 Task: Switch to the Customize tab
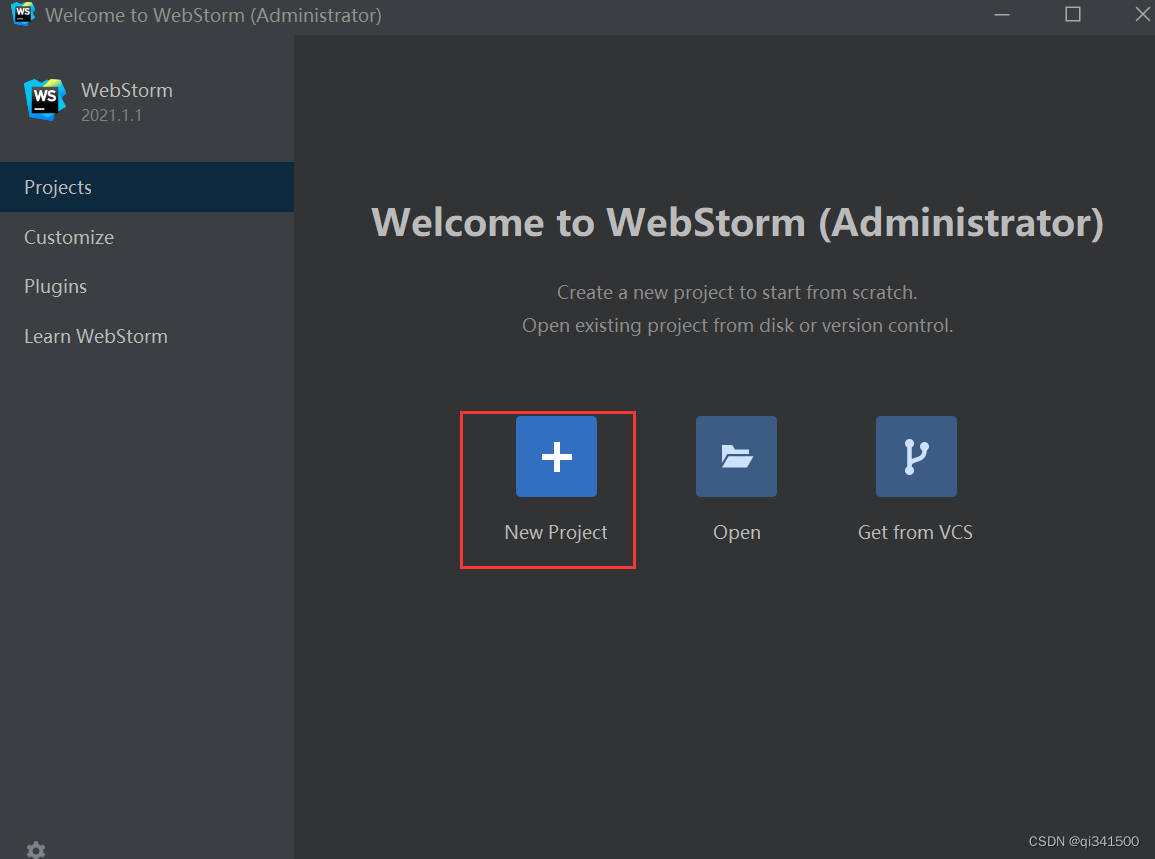click(147, 237)
